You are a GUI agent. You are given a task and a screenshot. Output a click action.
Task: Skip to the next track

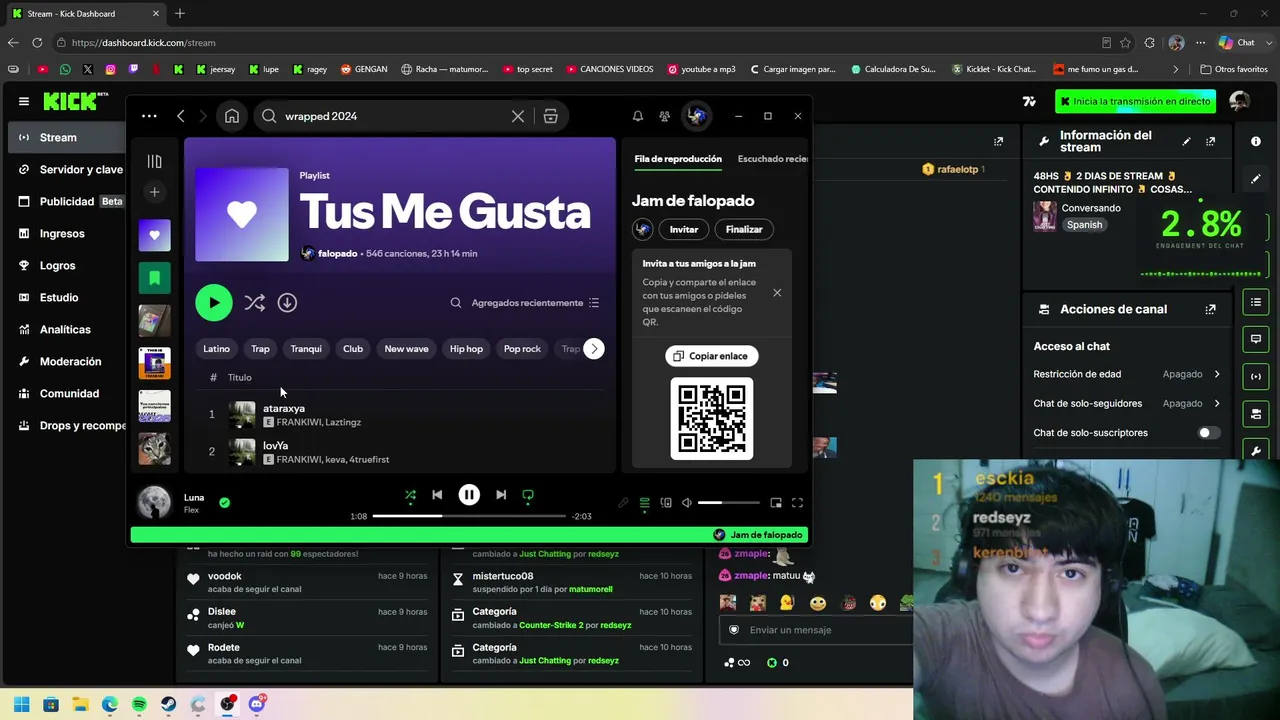click(501, 495)
